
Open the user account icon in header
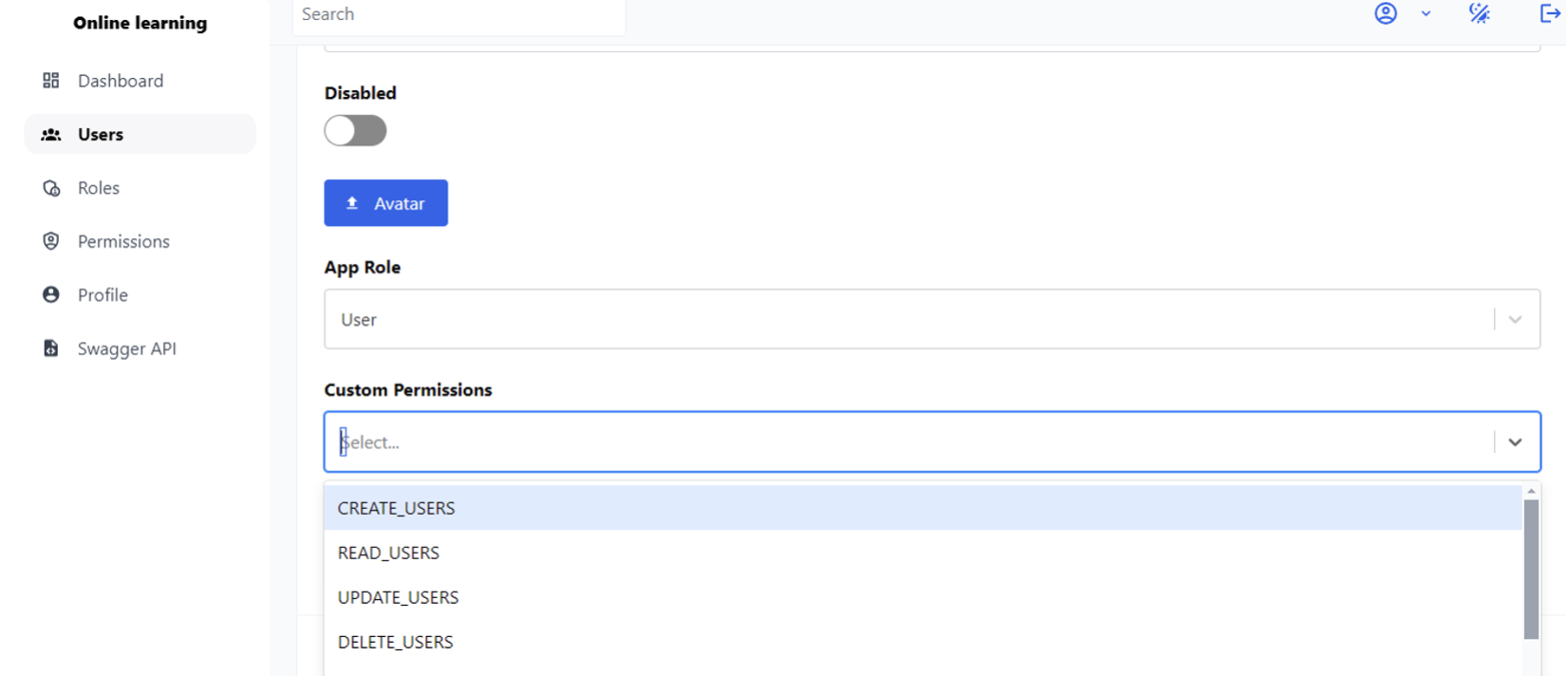click(1386, 13)
